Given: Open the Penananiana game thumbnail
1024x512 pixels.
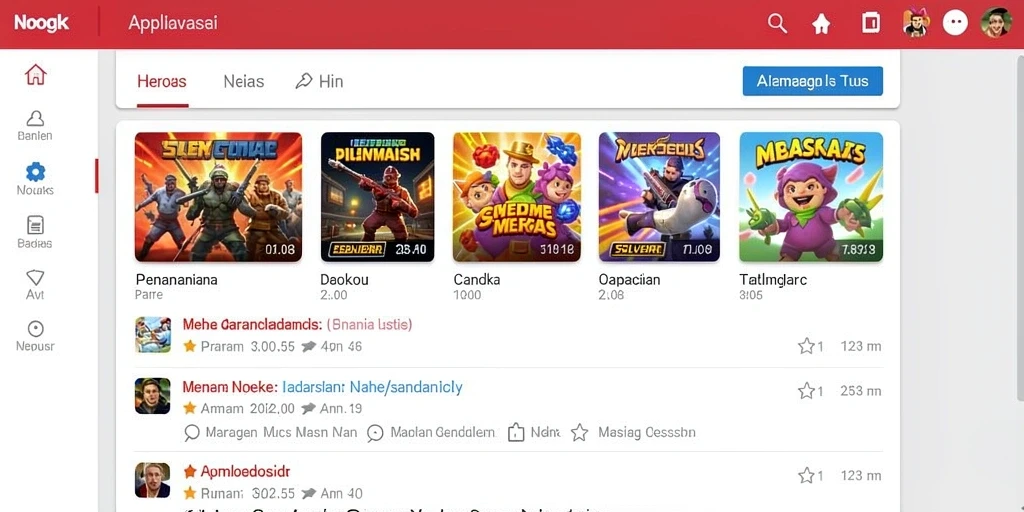Looking at the screenshot, I should point(218,197).
